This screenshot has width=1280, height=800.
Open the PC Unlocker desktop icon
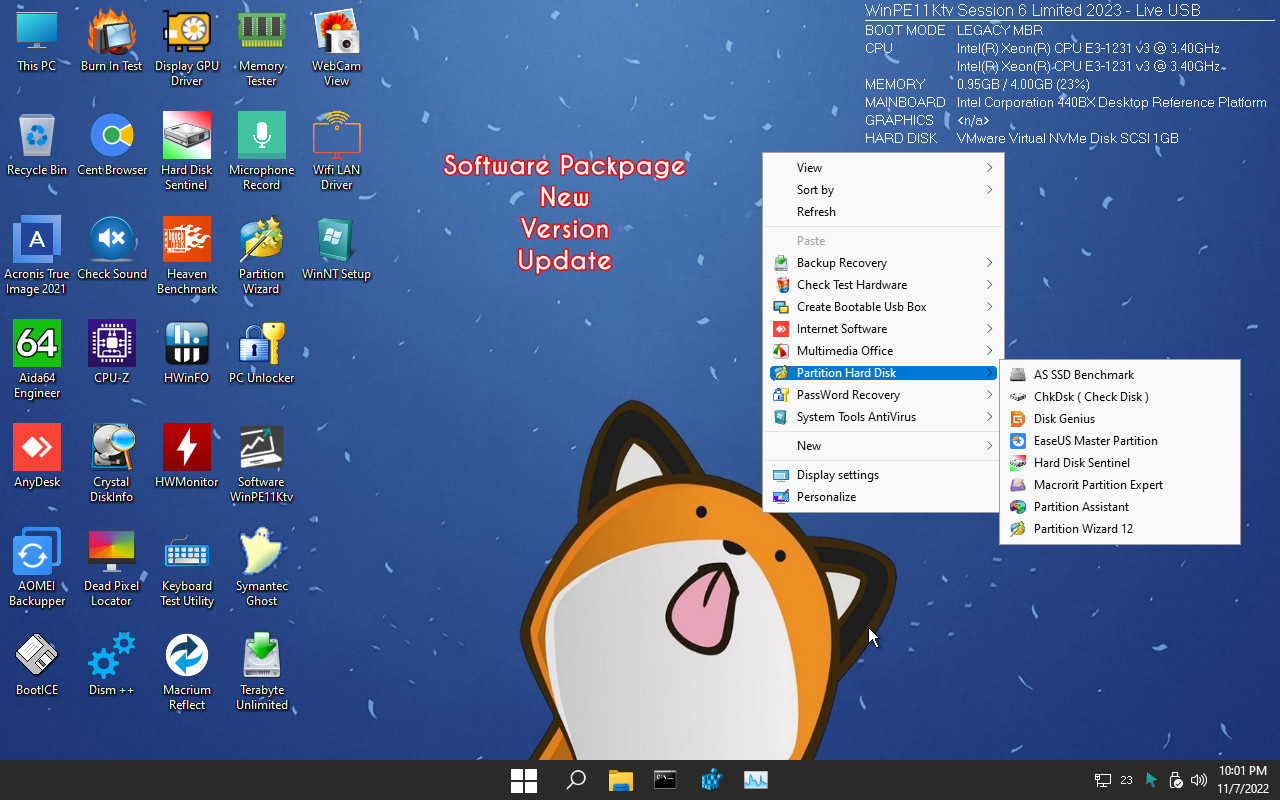(x=261, y=345)
